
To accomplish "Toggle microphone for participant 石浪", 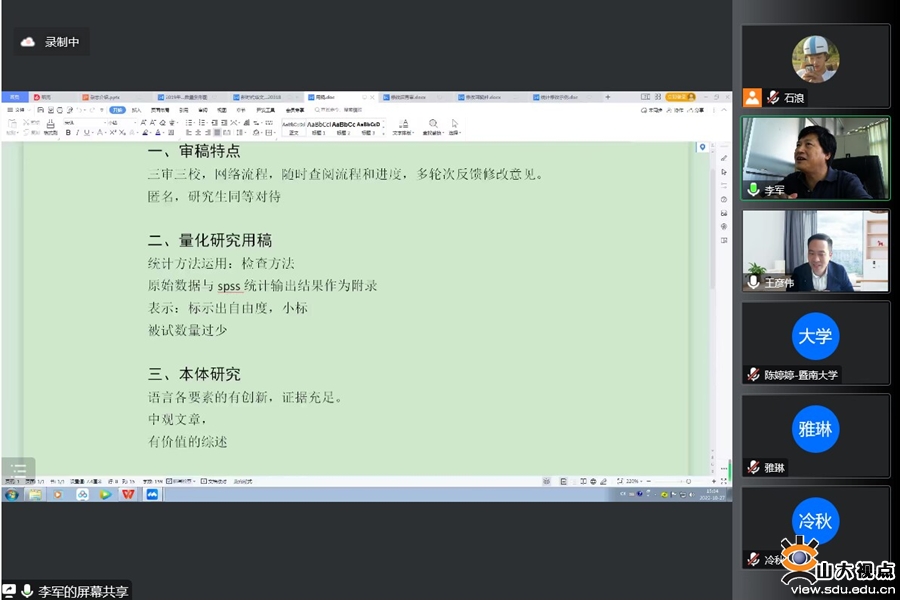I will point(773,98).
